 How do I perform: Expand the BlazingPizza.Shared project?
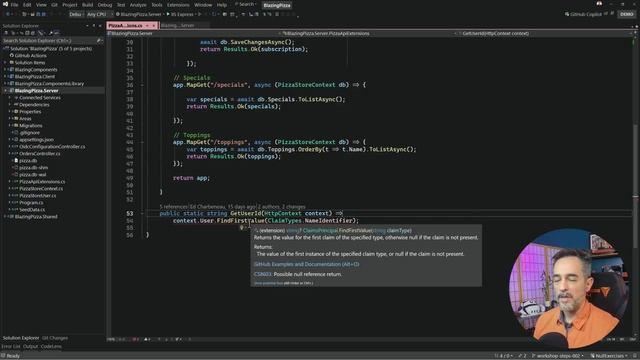point(5,216)
